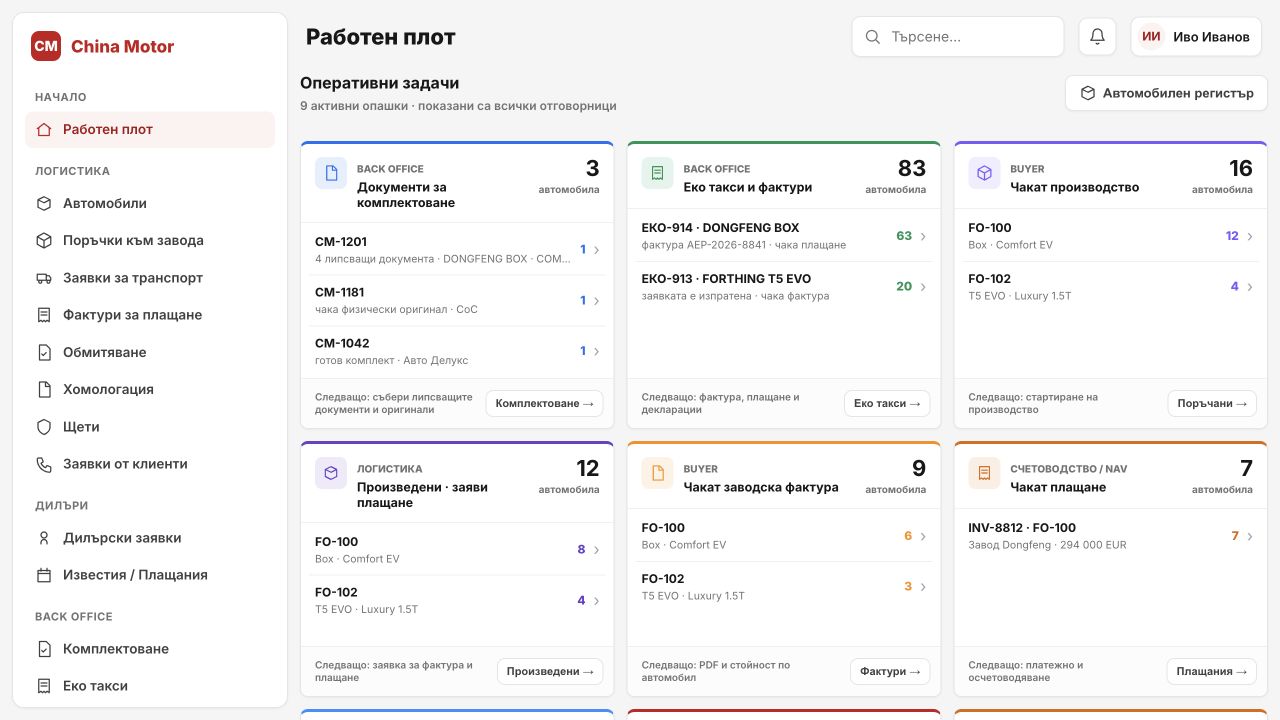Open Фактури за плащане in sidebar
The height and width of the screenshot is (720, 1280).
pos(150,315)
